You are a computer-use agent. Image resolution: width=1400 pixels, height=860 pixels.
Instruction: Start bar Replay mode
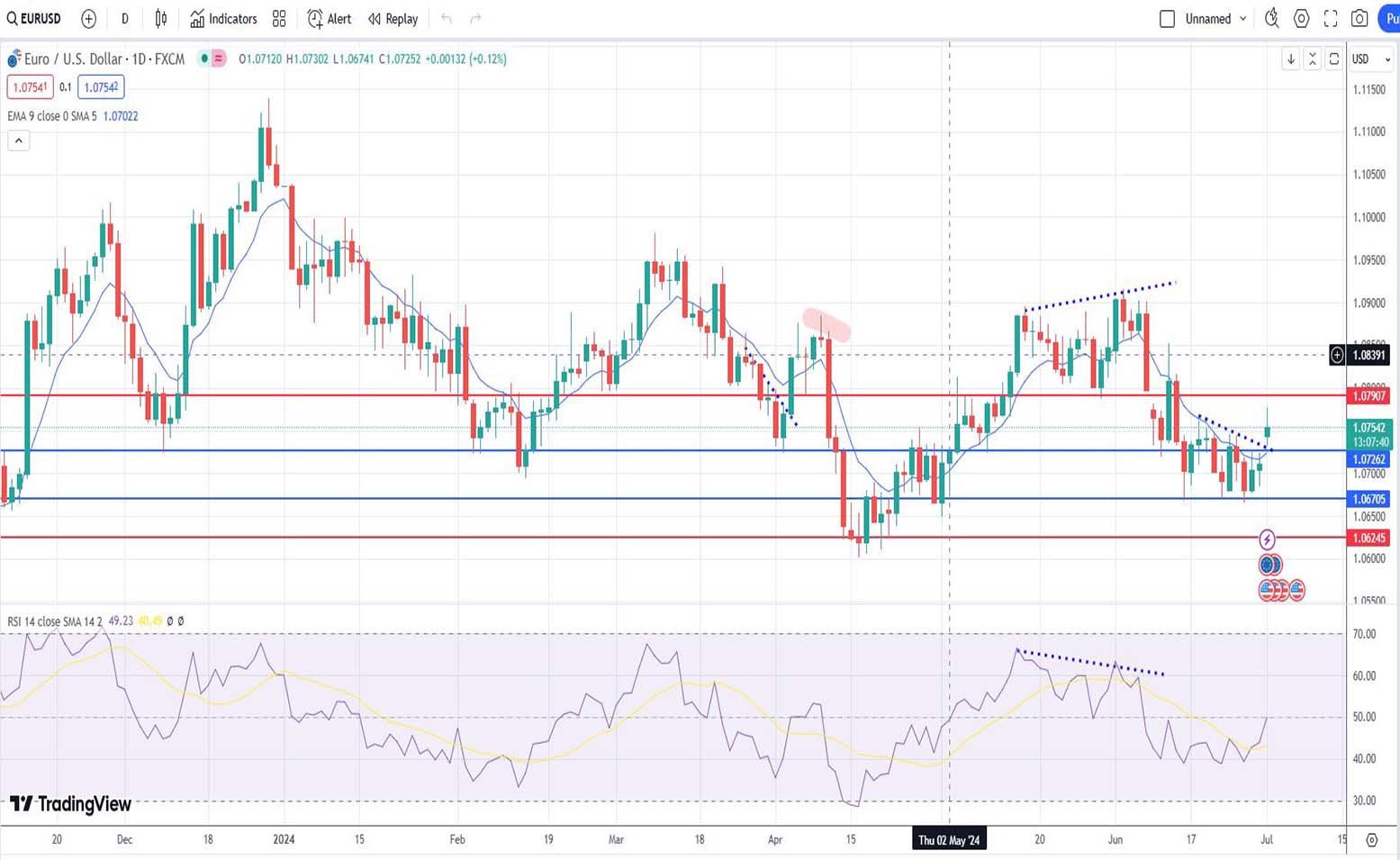click(x=393, y=18)
